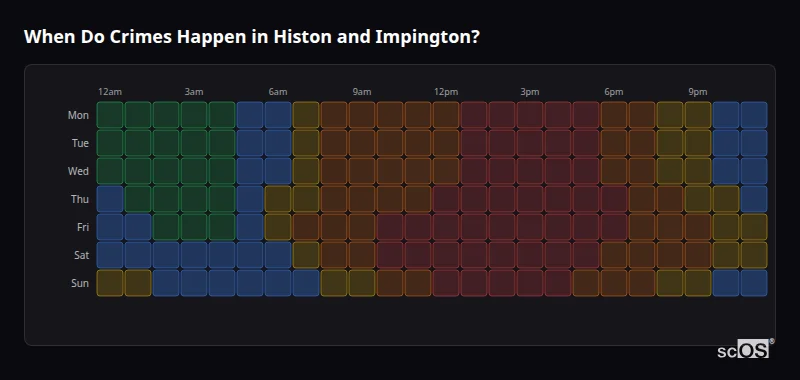Click the Tuesday 9pm yellow cell

point(697,143)
